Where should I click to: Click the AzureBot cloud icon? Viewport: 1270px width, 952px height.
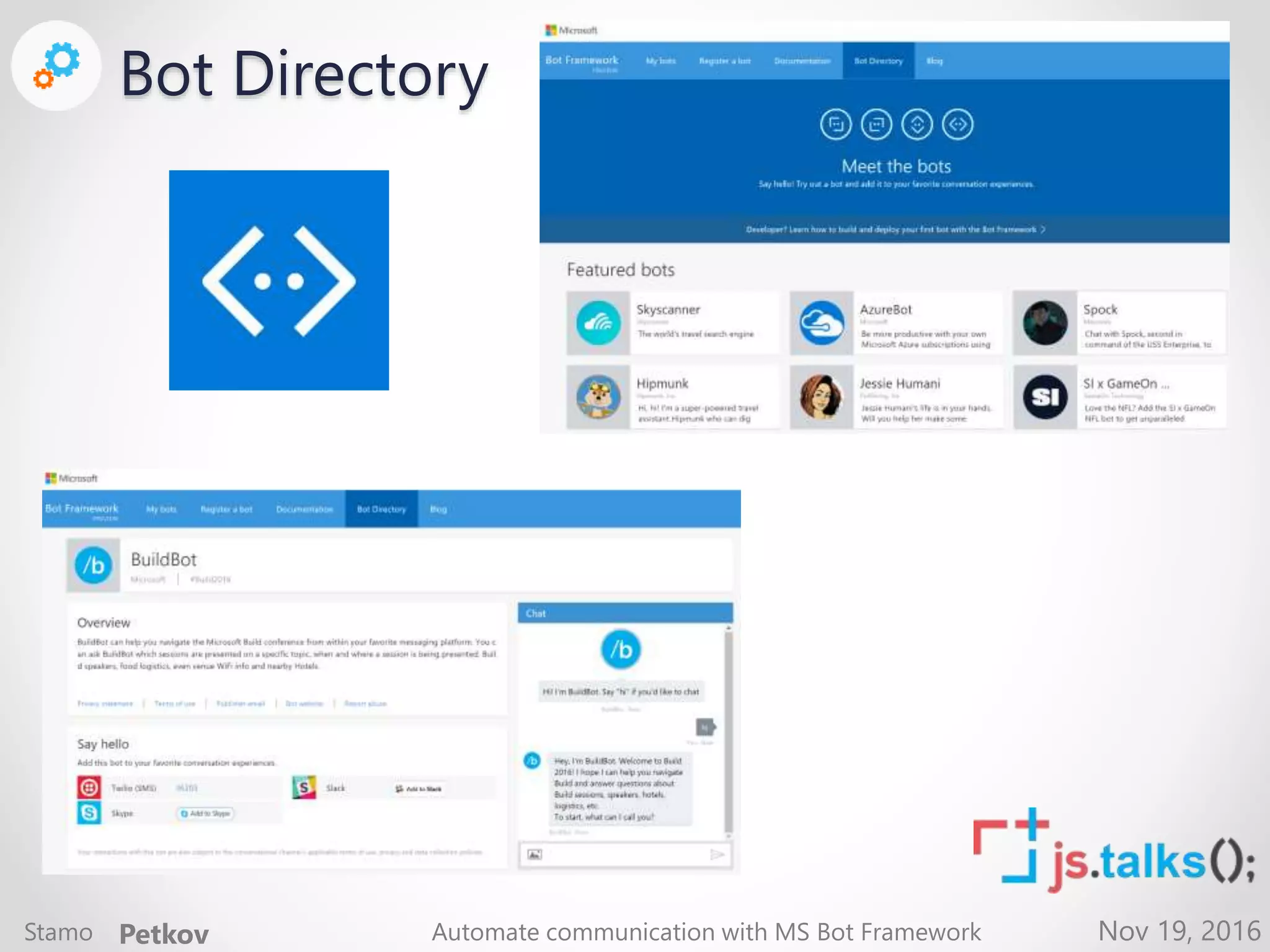click(821, 323)
